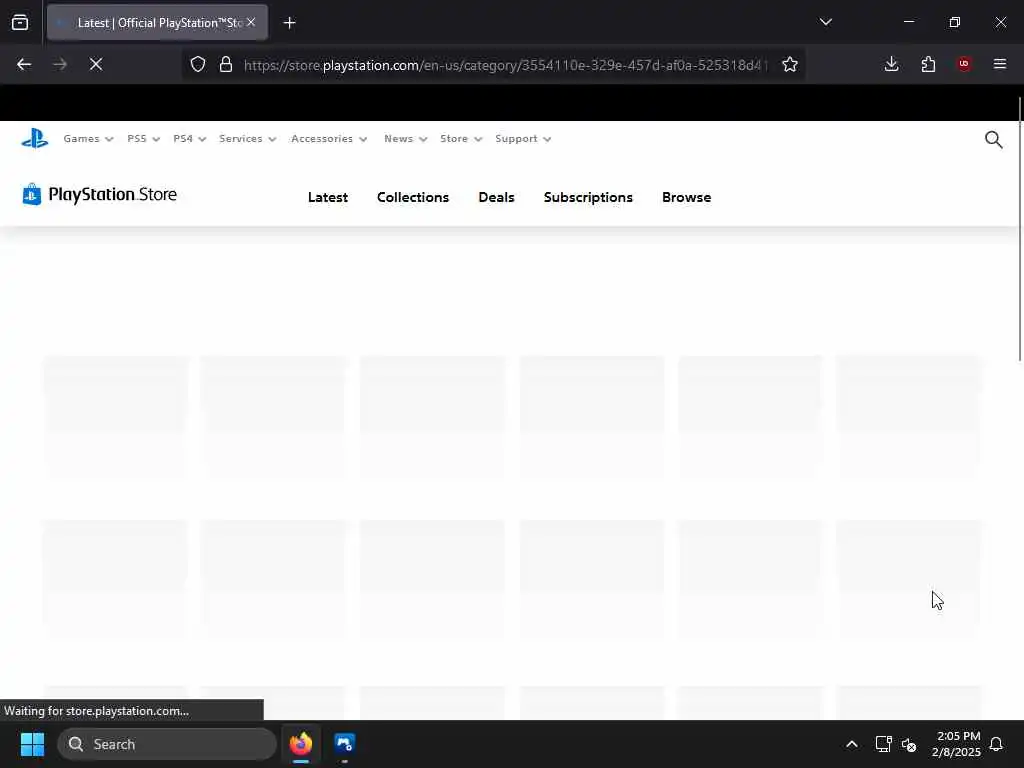Image resolution: width=1024 pixels, height=768 pixels.
Task: Open Firefox downloads panel
Action: (891, 64)
